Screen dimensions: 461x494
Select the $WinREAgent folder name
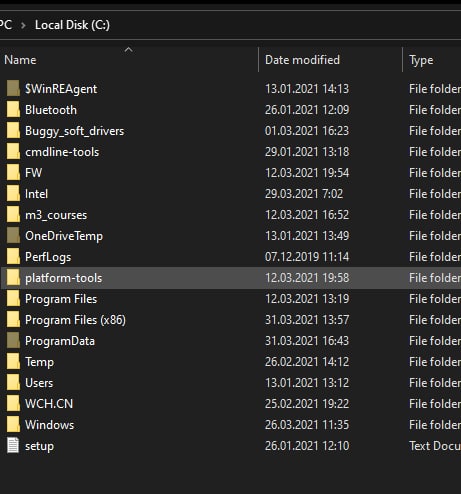[61, 89]
